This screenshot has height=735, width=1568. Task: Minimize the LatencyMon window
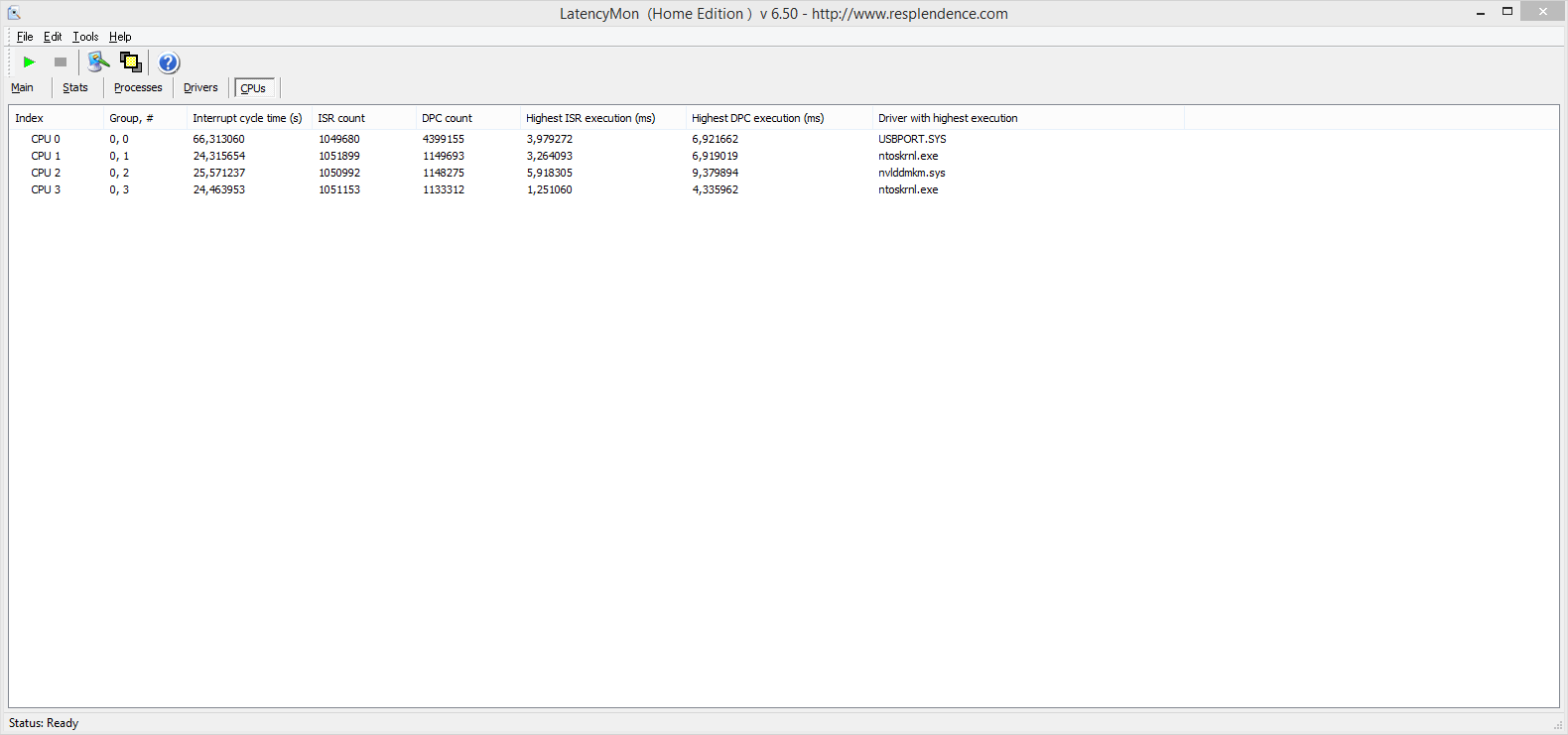[x=1480, y=13]
